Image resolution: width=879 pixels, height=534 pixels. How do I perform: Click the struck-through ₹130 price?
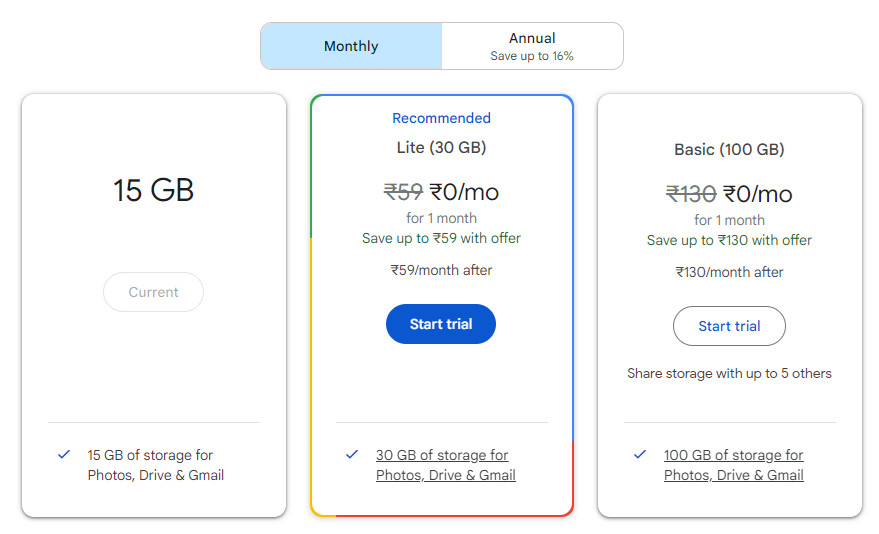(x=691, y=194)
